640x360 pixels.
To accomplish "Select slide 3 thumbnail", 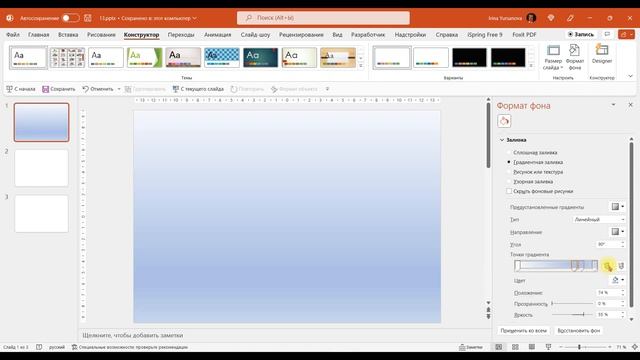I will click(x=42, y=214).
